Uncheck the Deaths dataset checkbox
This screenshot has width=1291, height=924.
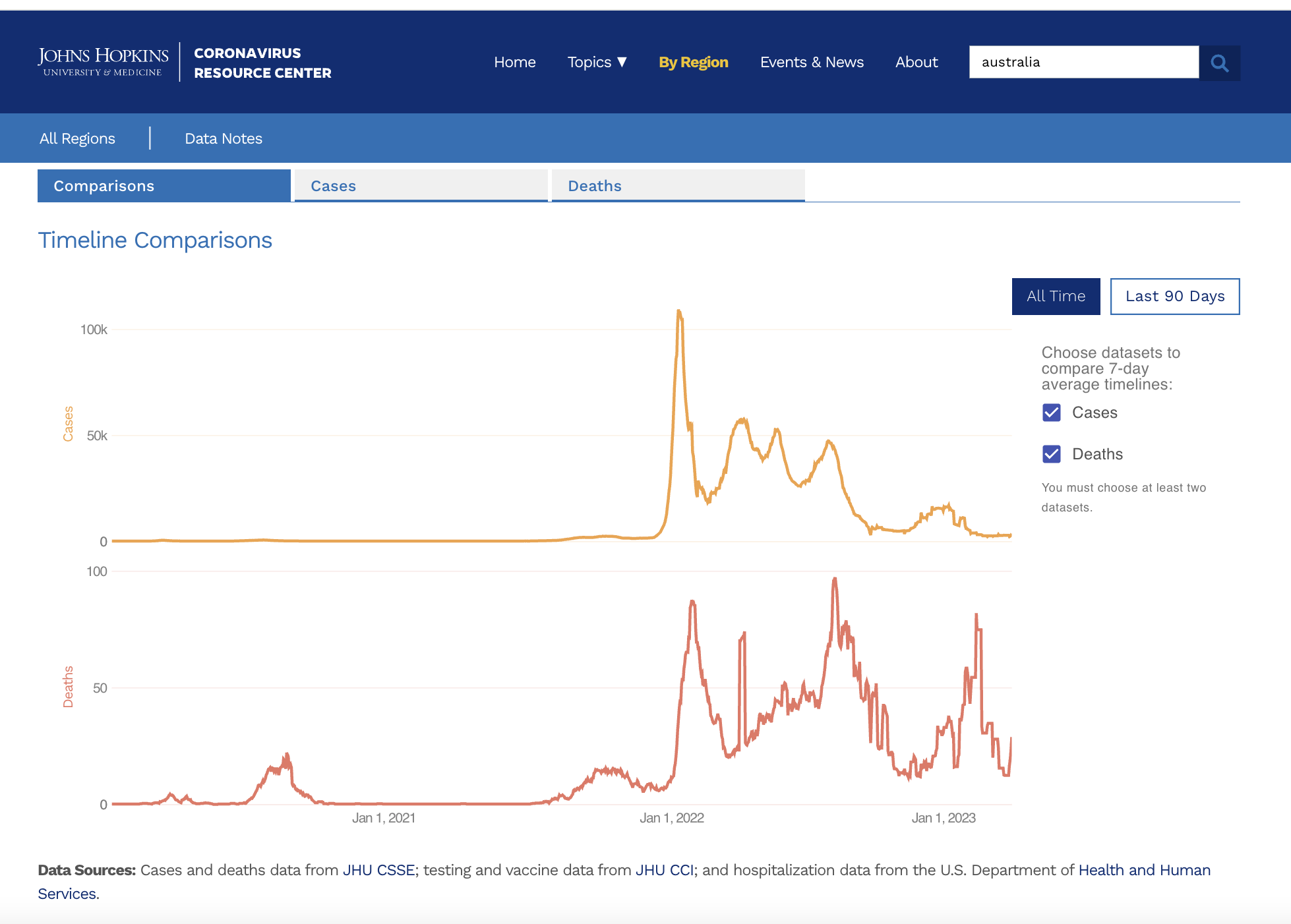pos(1051,454)
